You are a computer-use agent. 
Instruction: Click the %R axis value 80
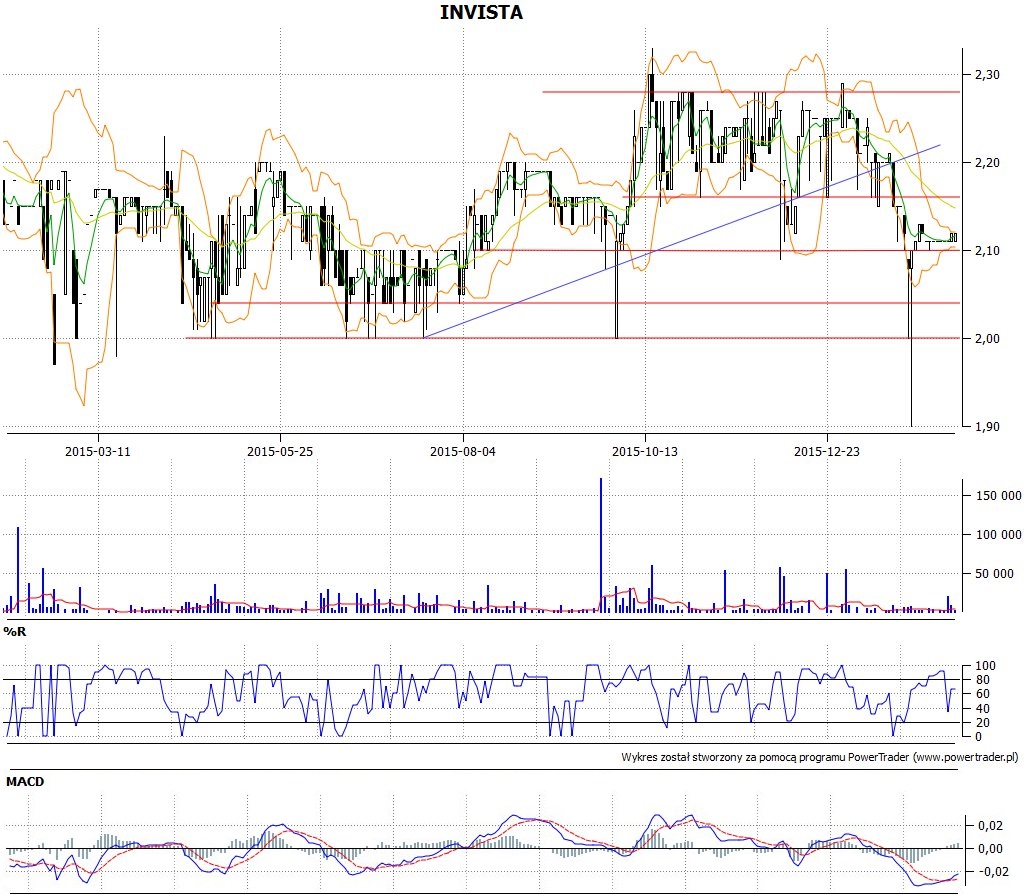click(x=982, y=680)
